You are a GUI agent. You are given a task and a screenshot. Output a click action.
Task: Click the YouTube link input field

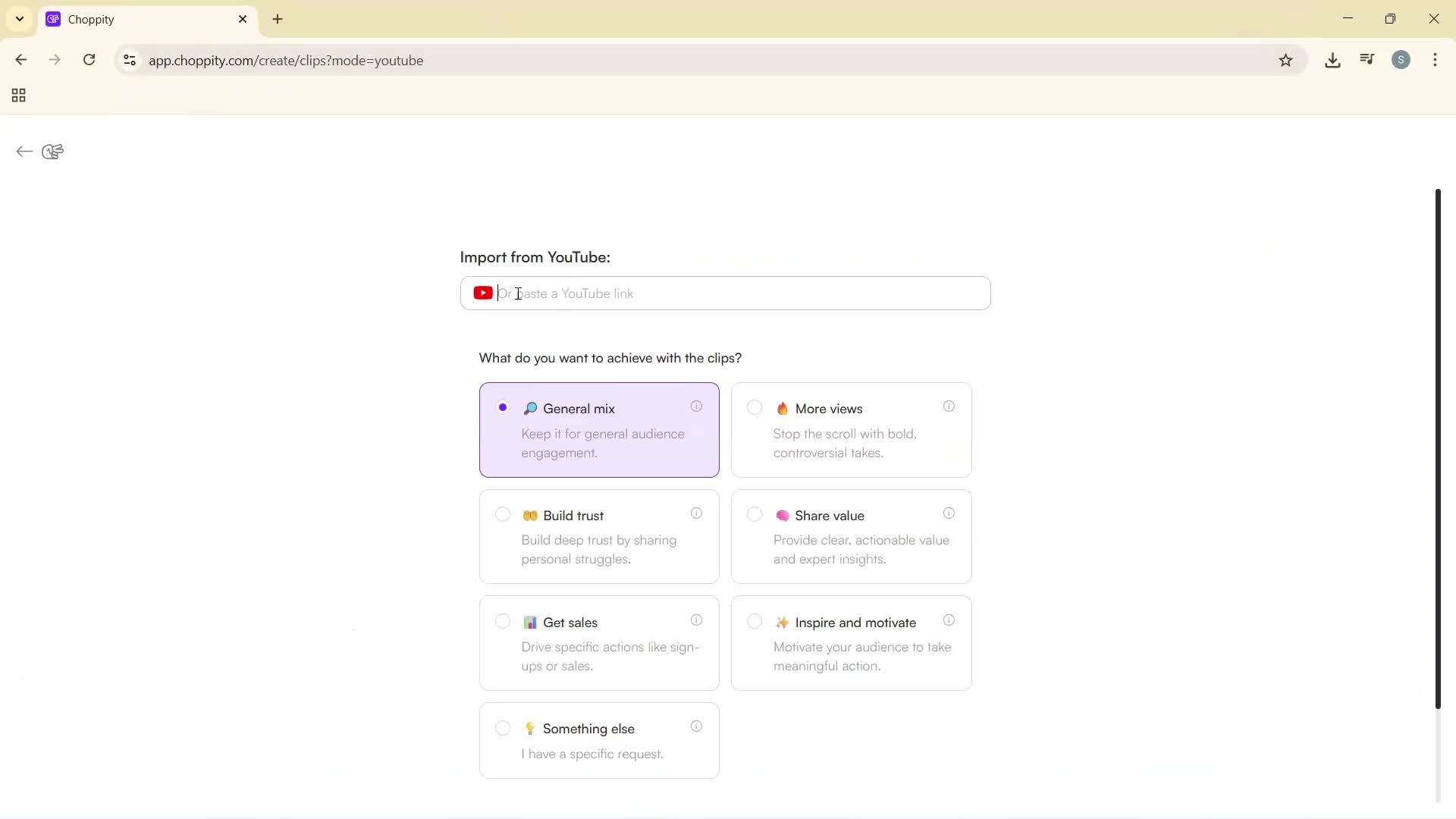click(x=725, y=293)
